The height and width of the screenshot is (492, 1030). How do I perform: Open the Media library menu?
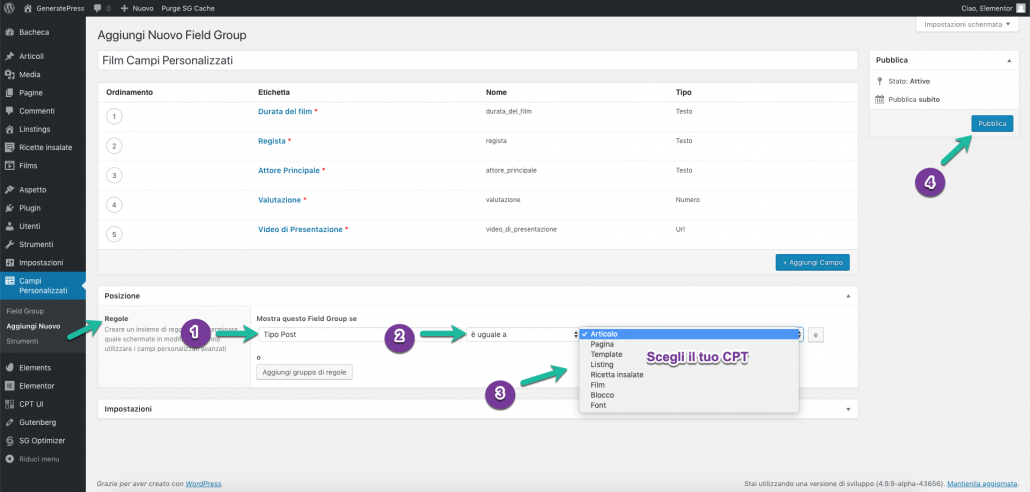pyautogui.click(x=30, y=74)
